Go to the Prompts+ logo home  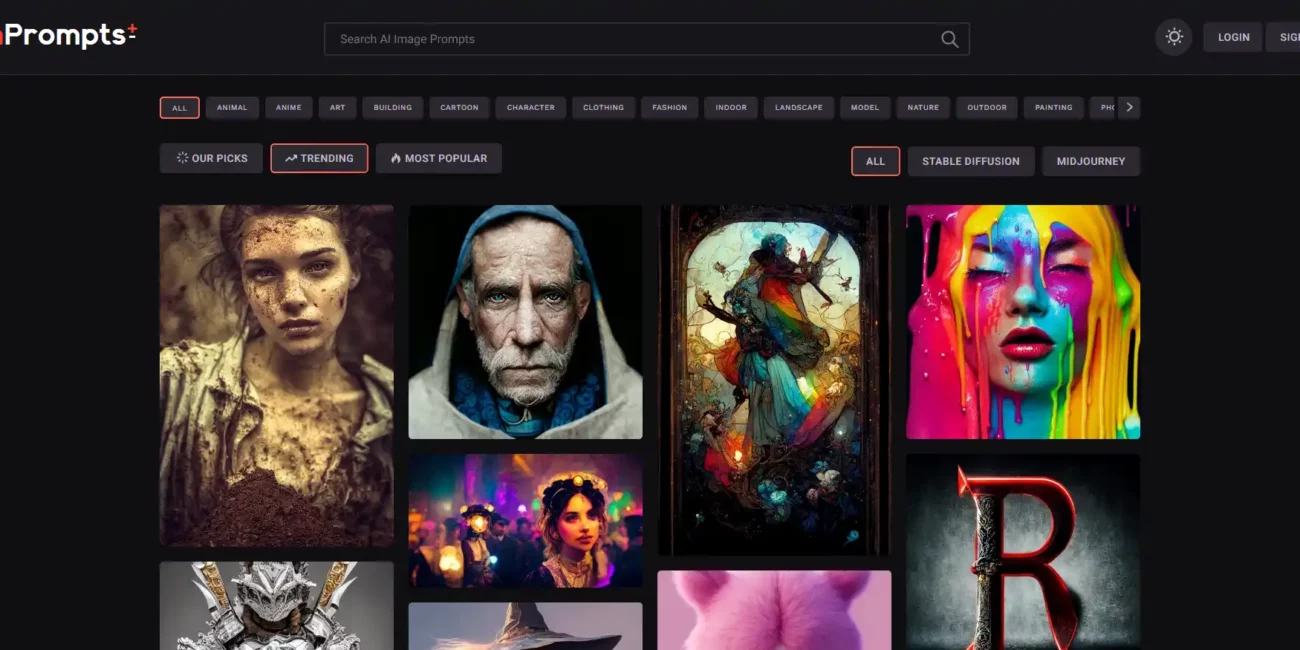68,35
